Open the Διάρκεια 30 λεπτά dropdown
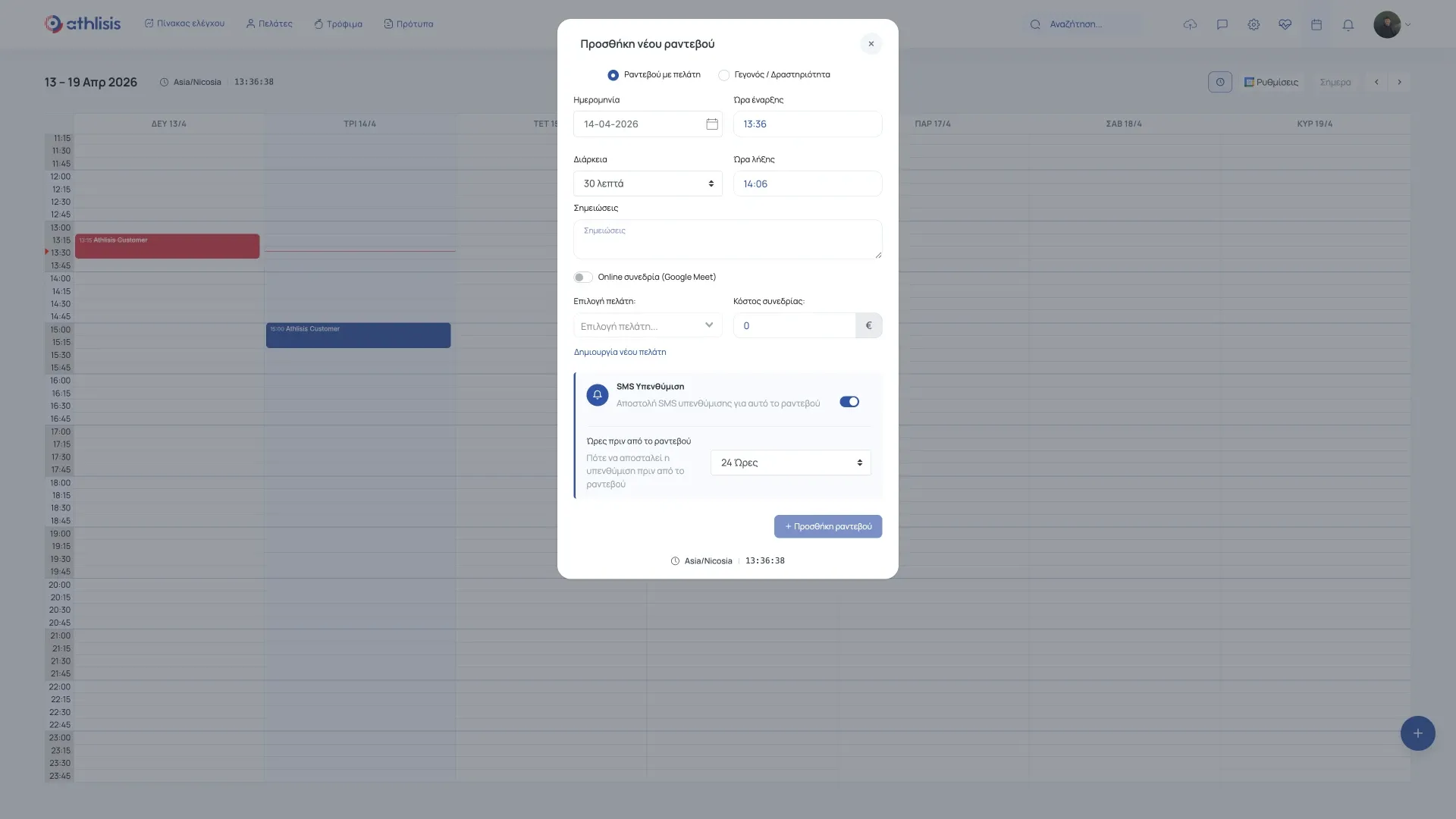The height and width of the screenshot is (819, 1456). [648, 184]
